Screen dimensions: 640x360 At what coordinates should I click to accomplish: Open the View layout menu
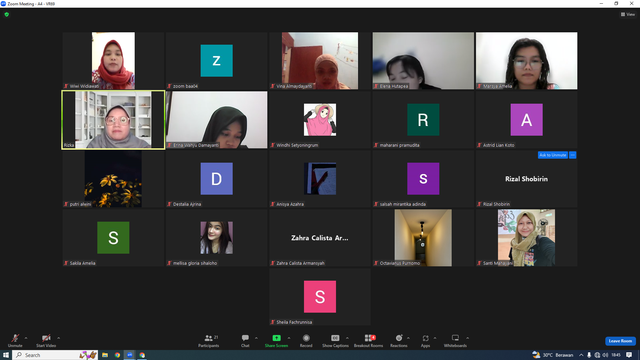628,14
